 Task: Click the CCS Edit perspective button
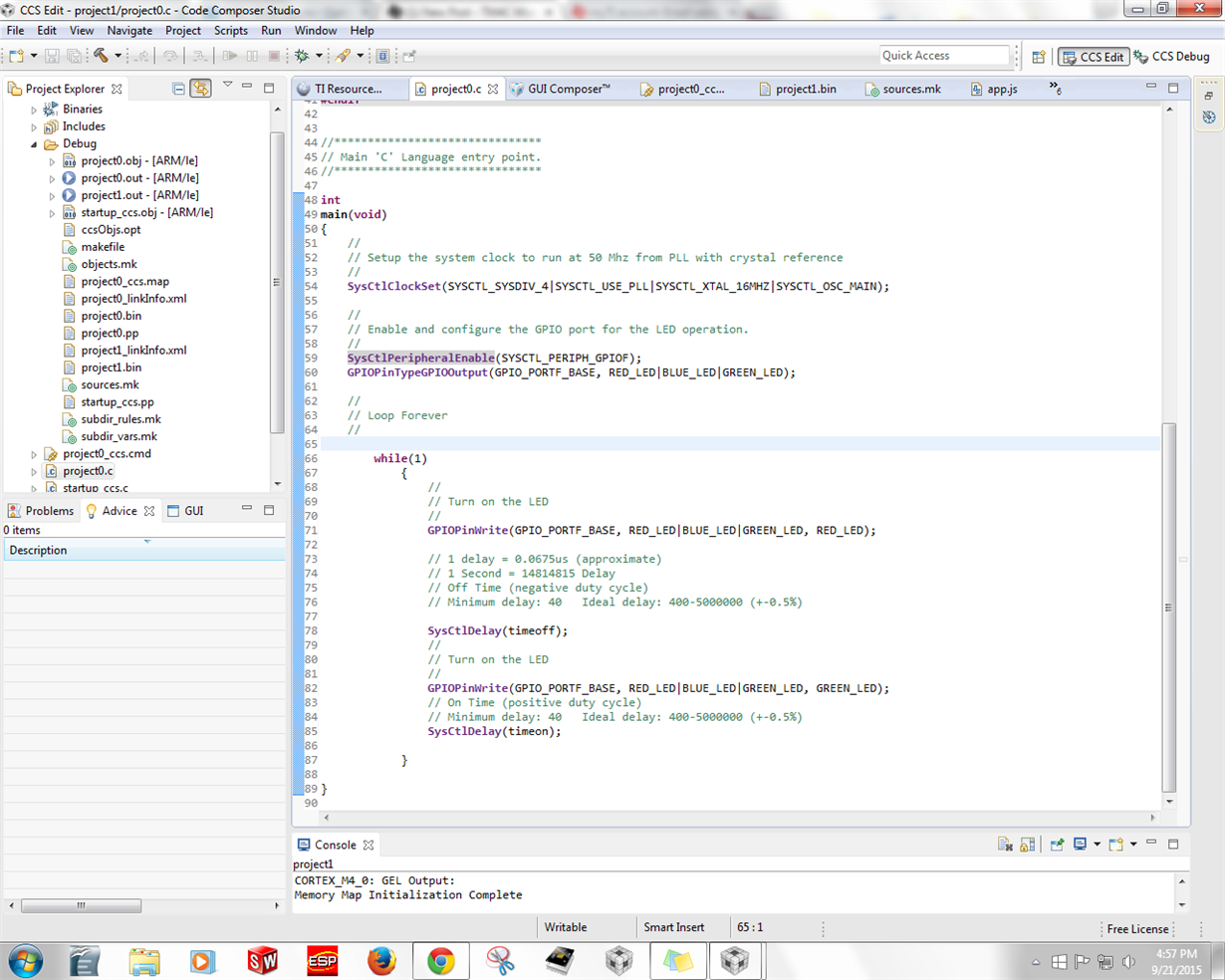click(1094, 57)
